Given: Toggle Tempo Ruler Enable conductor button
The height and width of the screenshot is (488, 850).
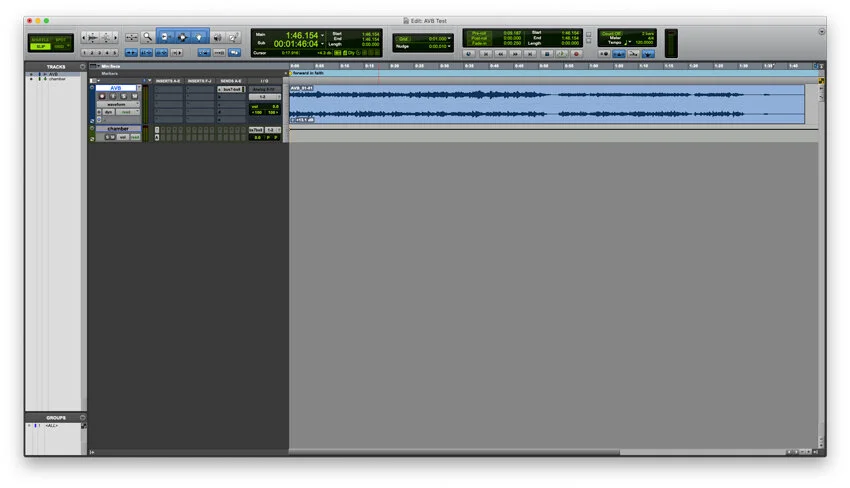Looking at the screenshot, I should point(648,54).
